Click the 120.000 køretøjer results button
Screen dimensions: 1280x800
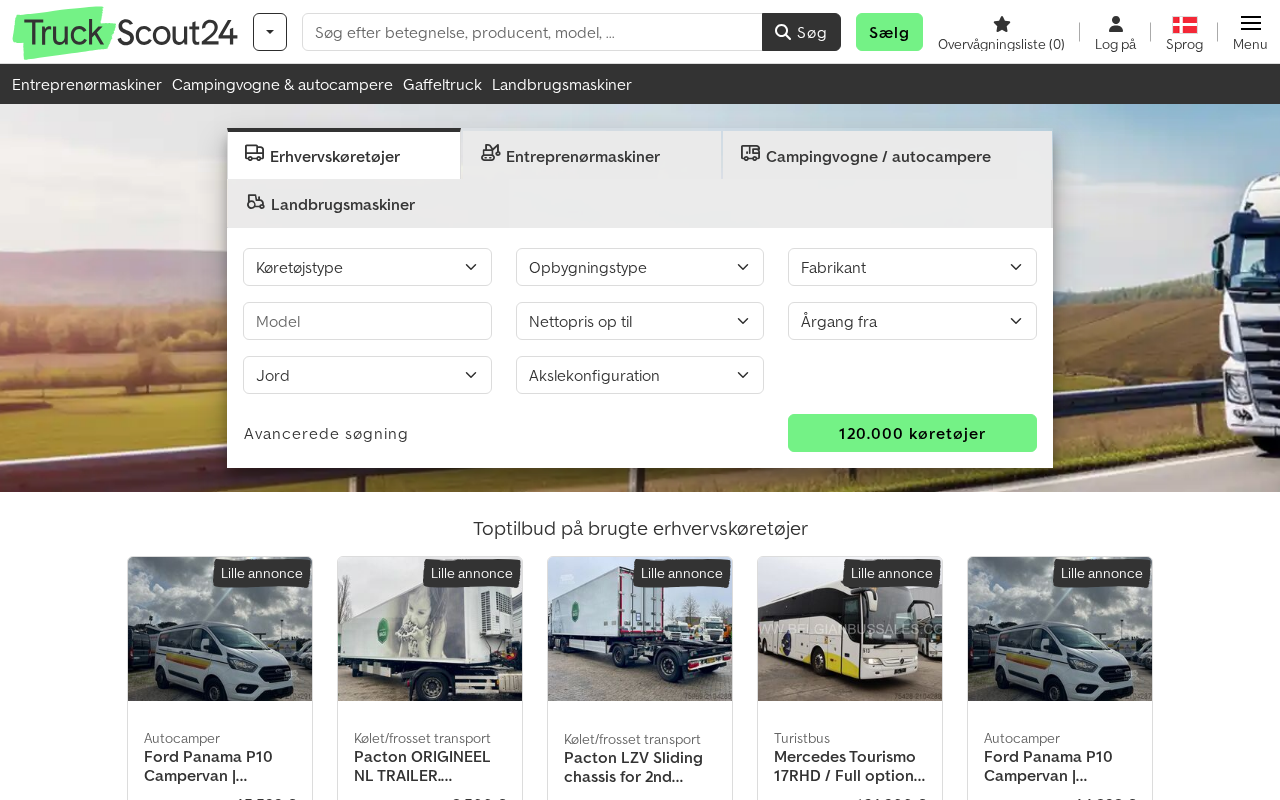pos(912,433)
